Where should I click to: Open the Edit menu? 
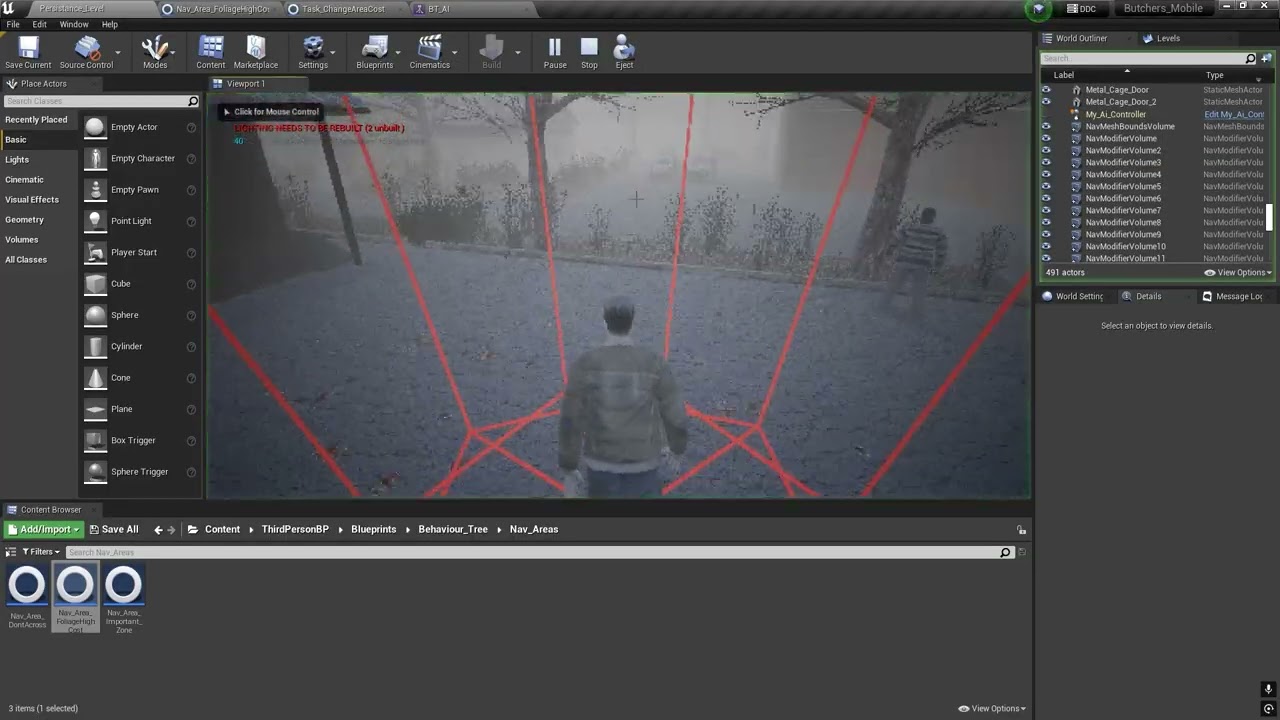pos(40,24)
